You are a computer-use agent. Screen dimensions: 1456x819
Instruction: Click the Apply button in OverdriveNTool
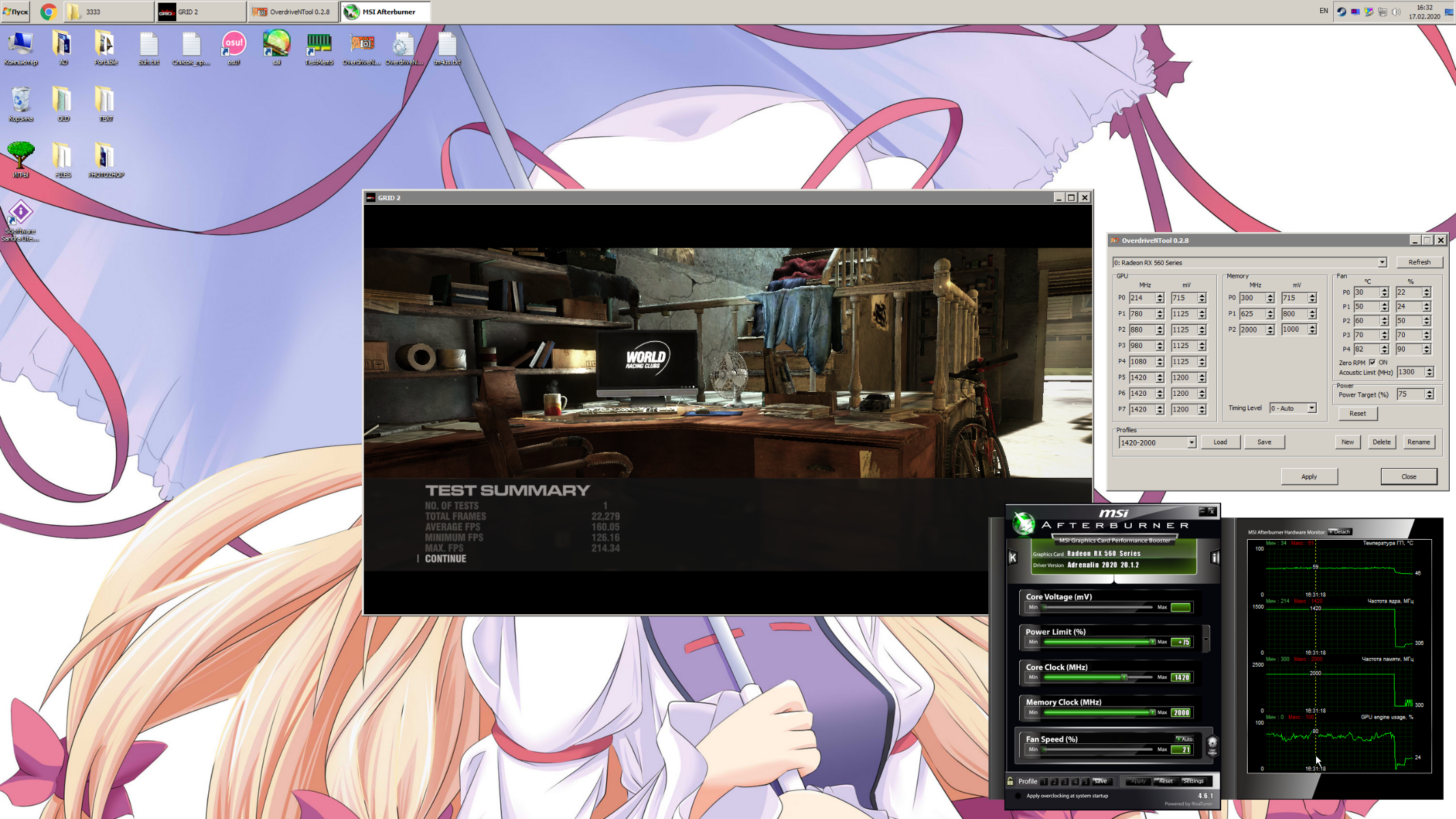tap(1309, 476)
